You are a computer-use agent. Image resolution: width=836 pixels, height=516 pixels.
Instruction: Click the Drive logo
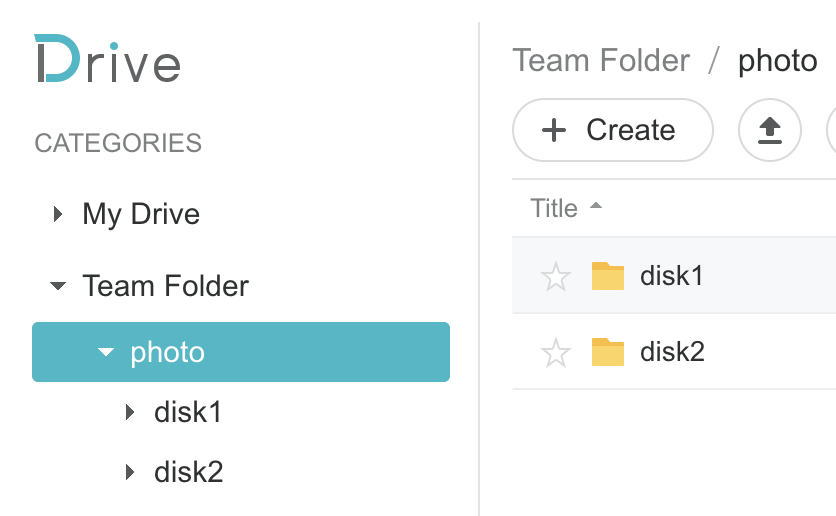point(107,59)
